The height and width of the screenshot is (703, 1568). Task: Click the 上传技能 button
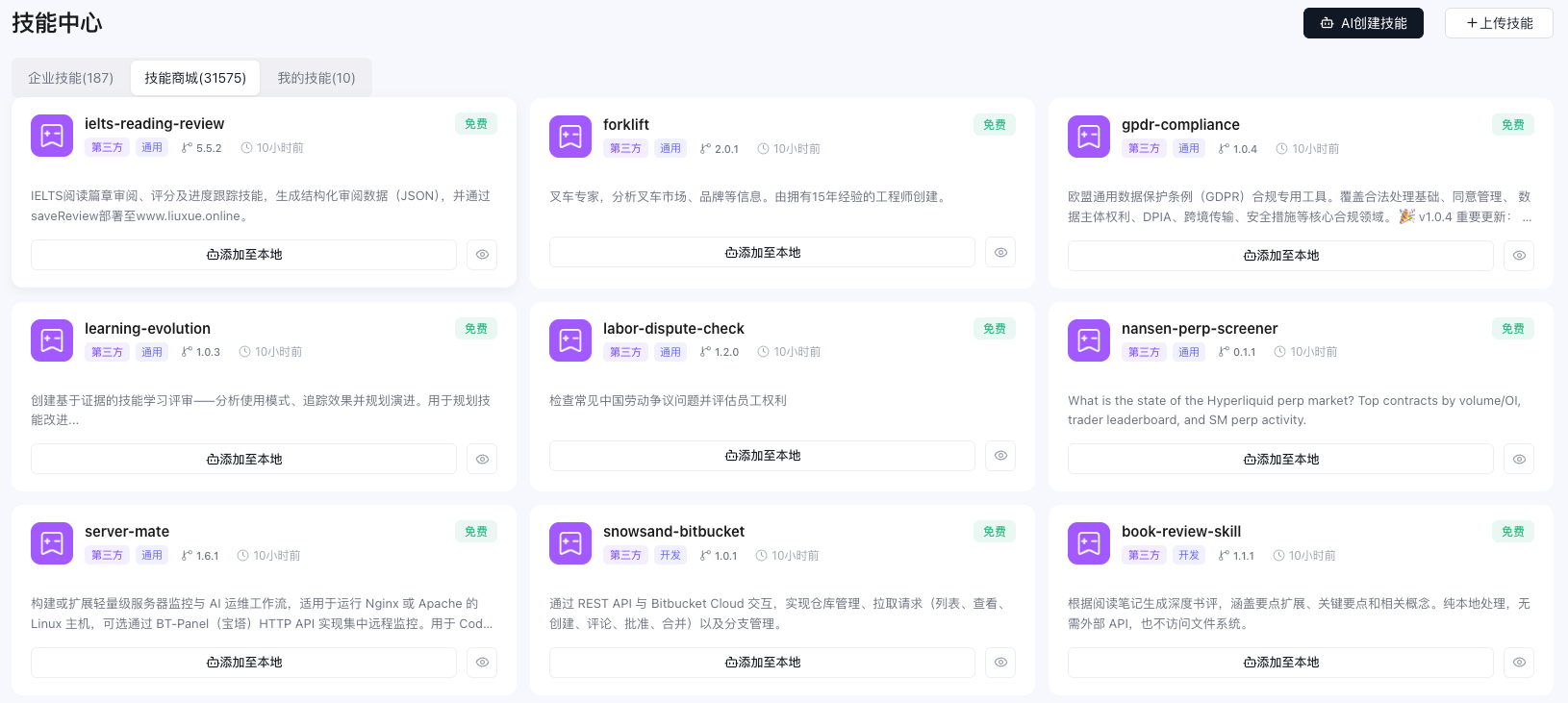[x=1499, y=23]
